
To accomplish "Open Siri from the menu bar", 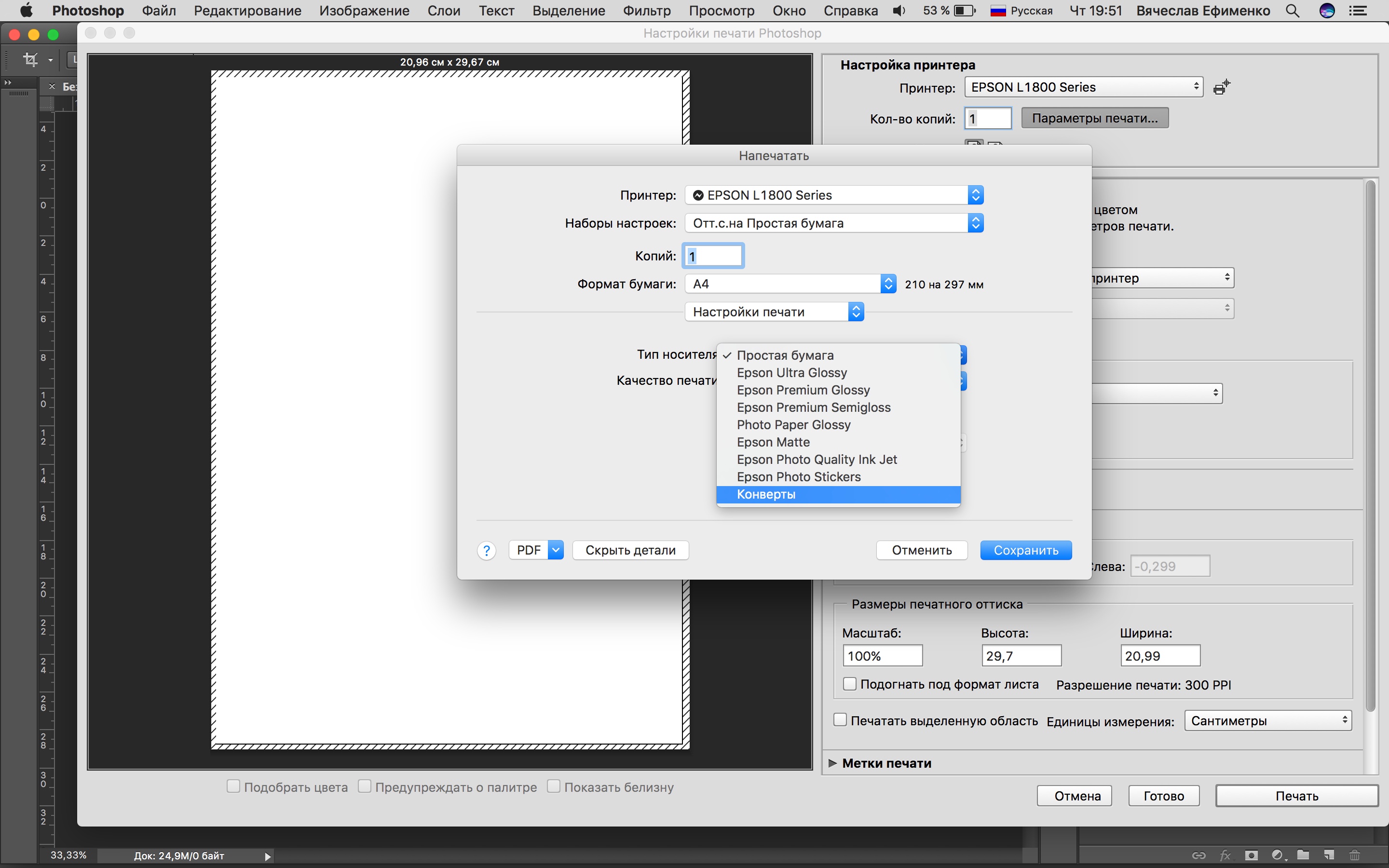I will 1327,10.
